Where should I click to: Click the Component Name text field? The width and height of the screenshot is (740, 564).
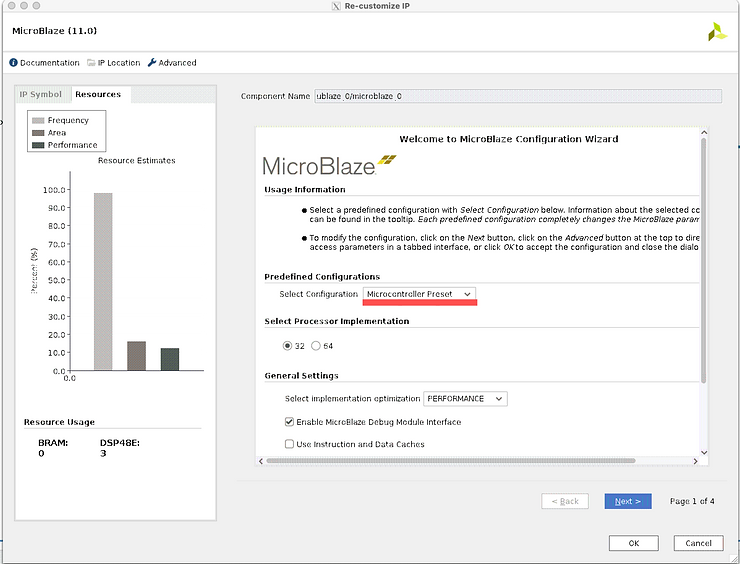518,96
